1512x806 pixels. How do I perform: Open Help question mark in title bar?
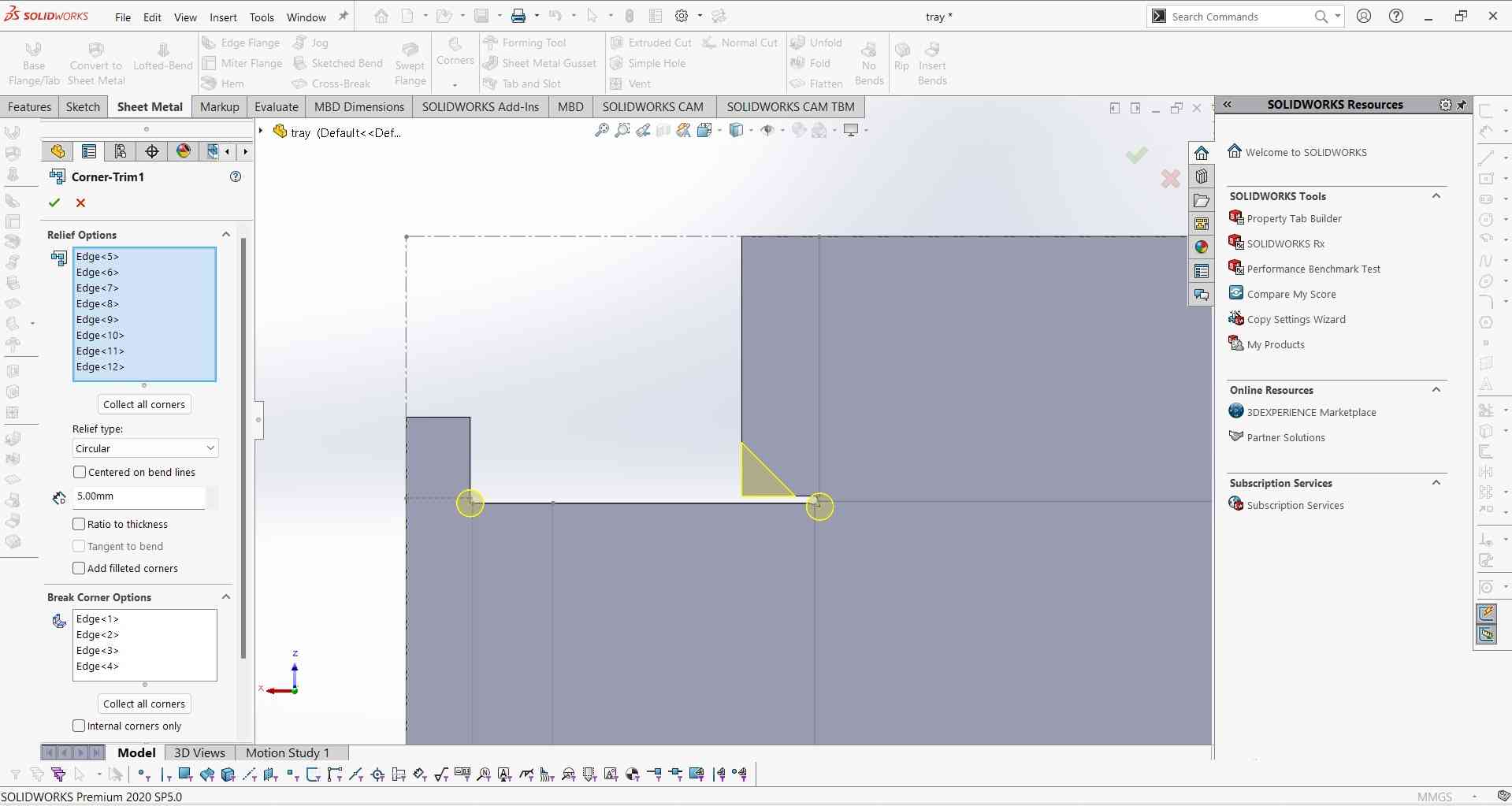pos(1396,16)
